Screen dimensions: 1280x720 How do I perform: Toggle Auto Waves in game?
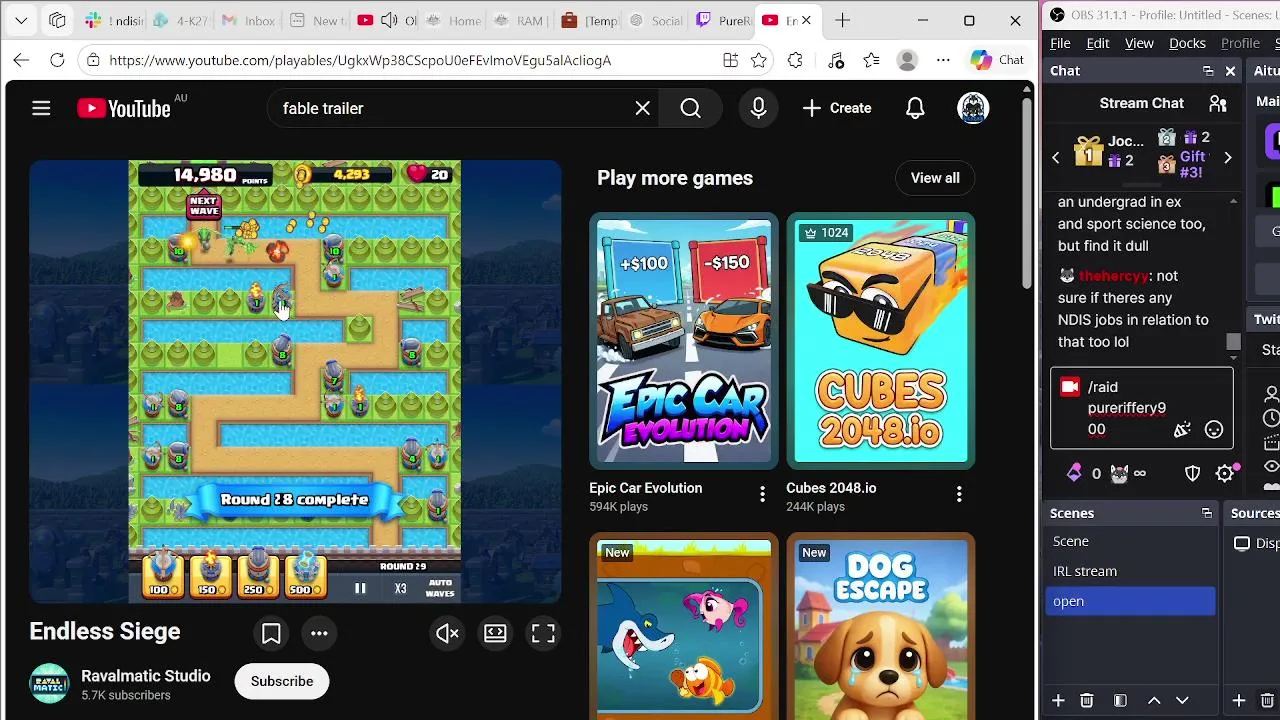(x=440, y=588)
